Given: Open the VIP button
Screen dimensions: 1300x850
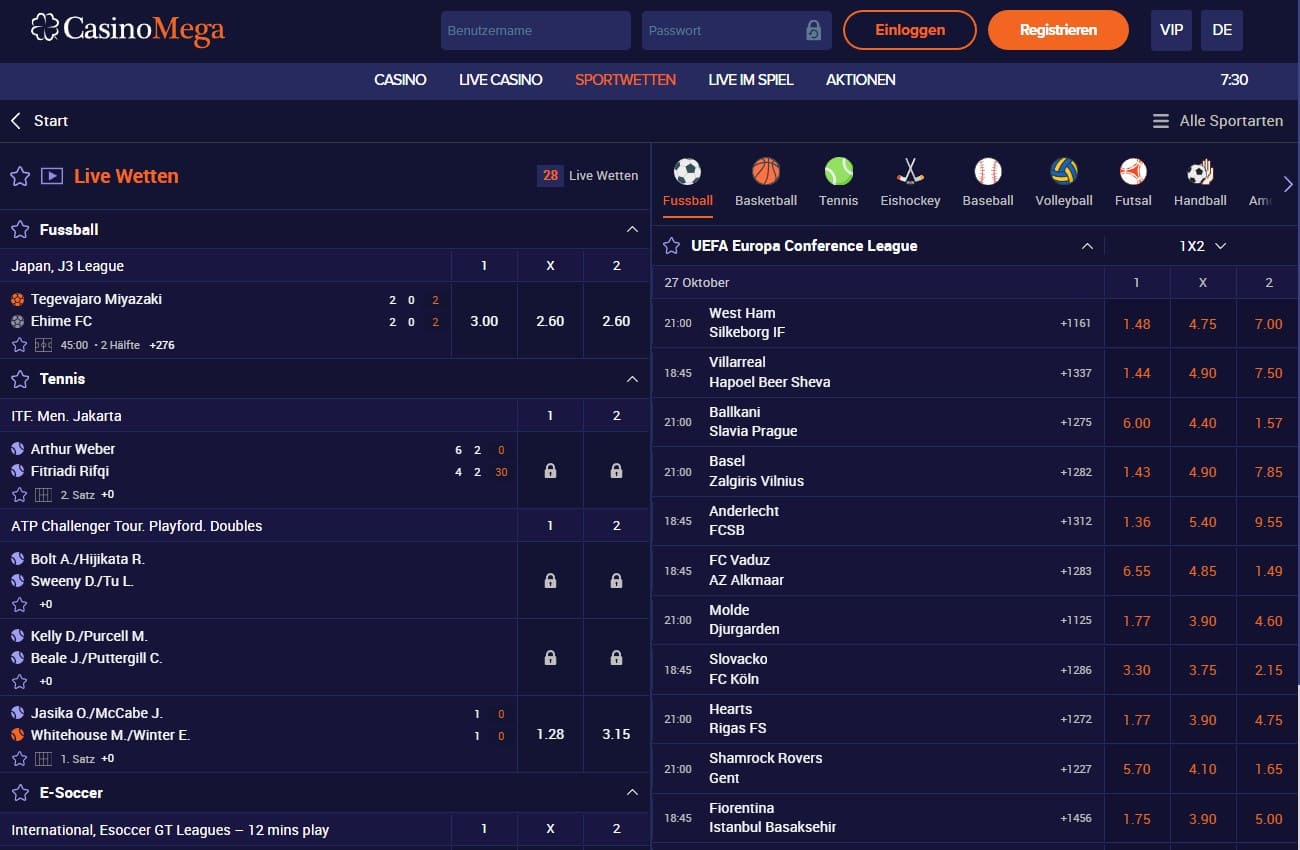Looking at the screenshot, I should tap(1172, 30).
